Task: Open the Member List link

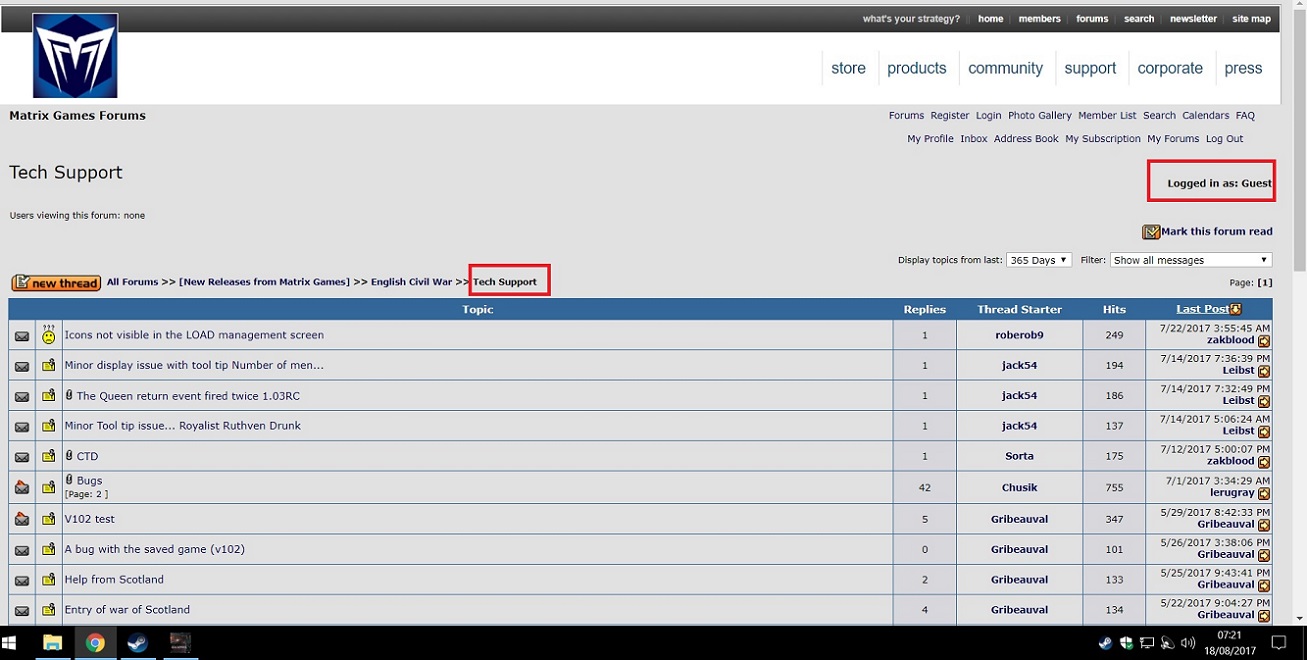Action: click(x=1107, y=116)
